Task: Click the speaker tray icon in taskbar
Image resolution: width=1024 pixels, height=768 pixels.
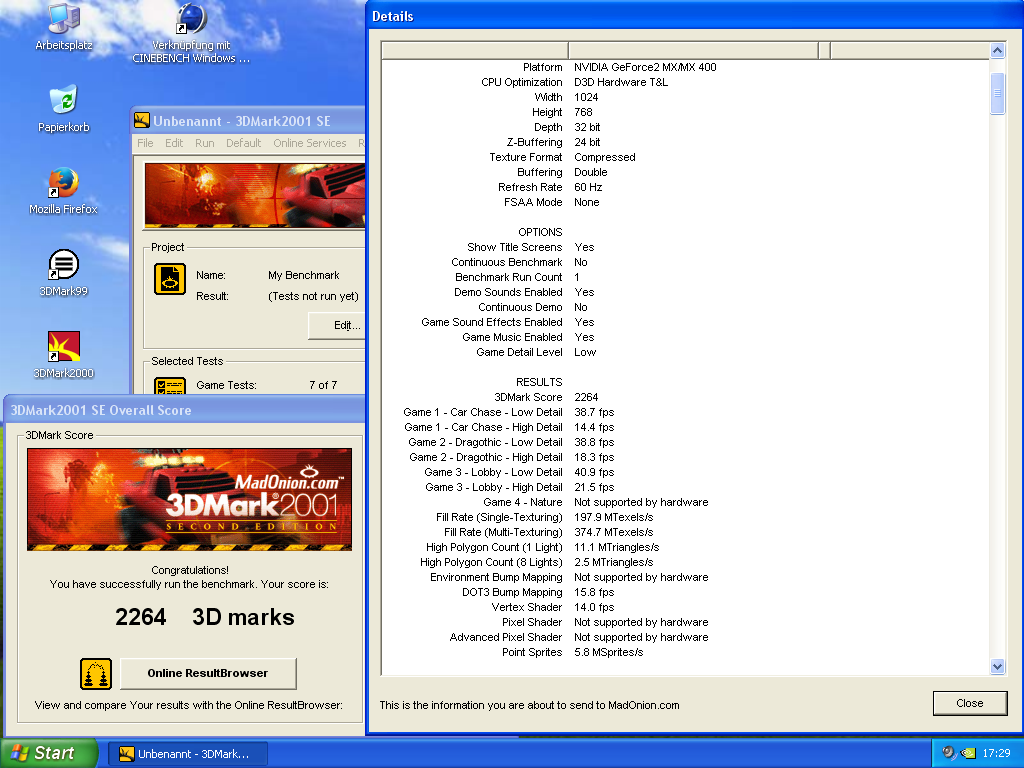Action: (948, 753)
